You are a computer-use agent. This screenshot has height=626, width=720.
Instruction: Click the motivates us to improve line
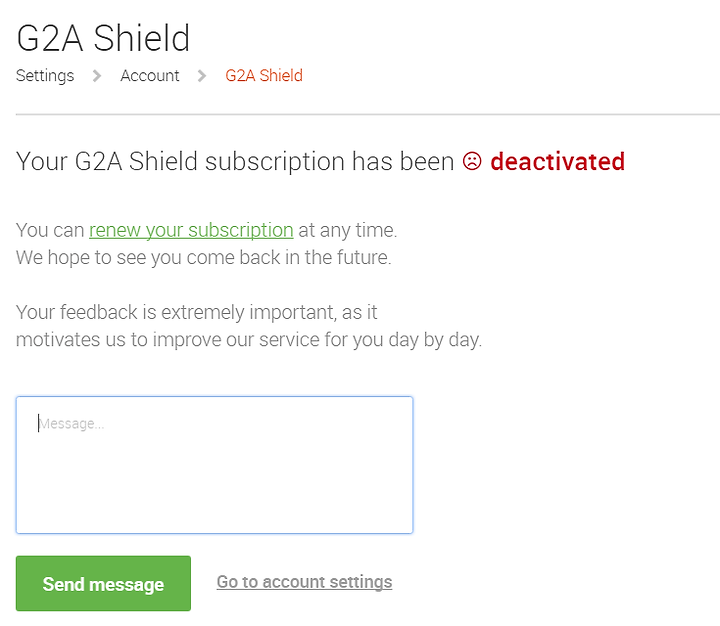[249, 340]
